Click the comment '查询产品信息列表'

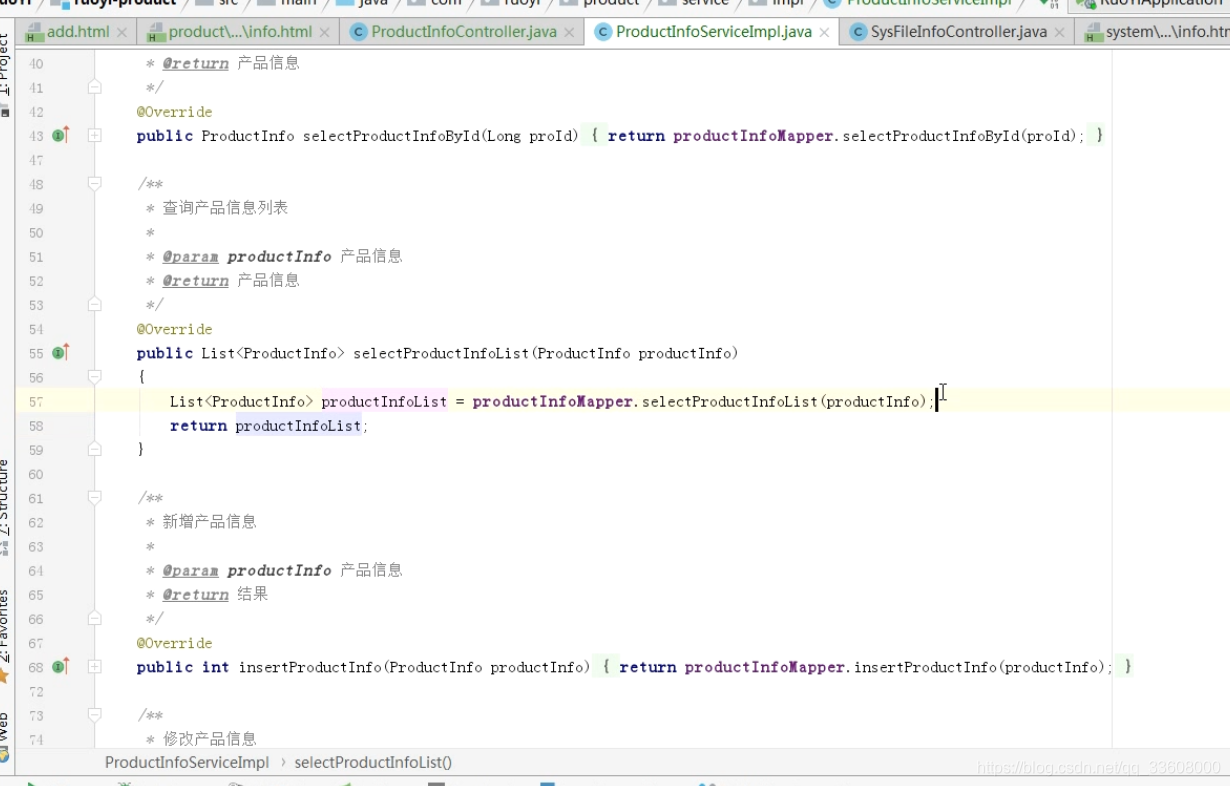click(x=225, y=208)
